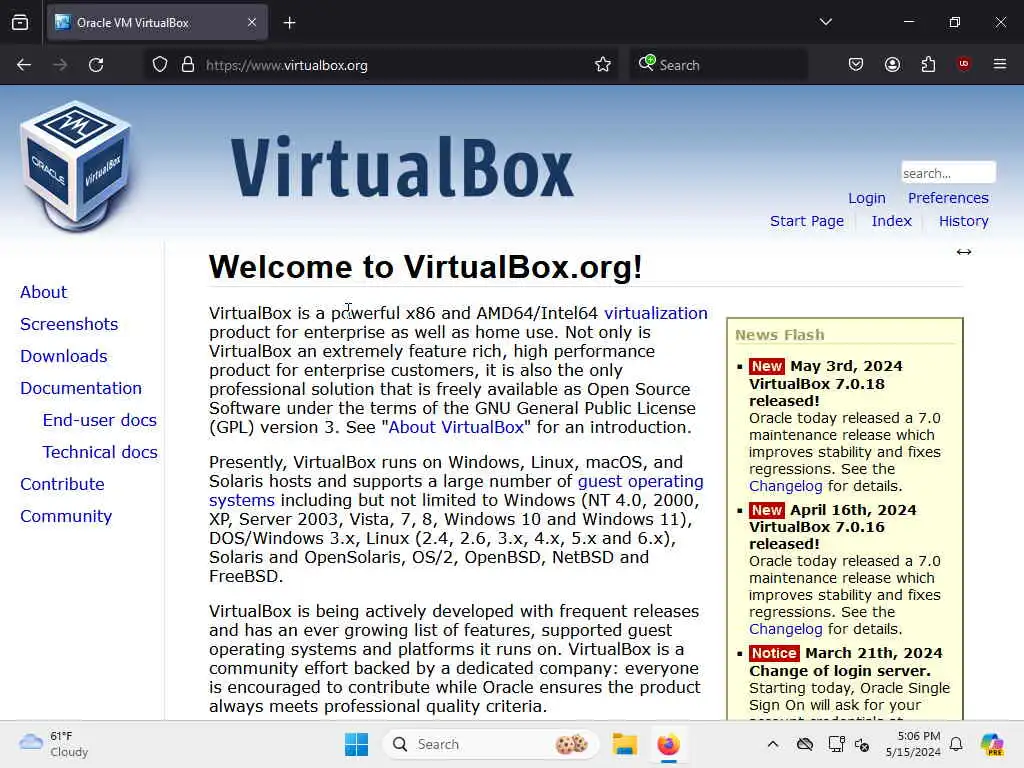Open Screenshots in the sidebar
This screenshot has height=768, width=1024.
tap(69, 325)
